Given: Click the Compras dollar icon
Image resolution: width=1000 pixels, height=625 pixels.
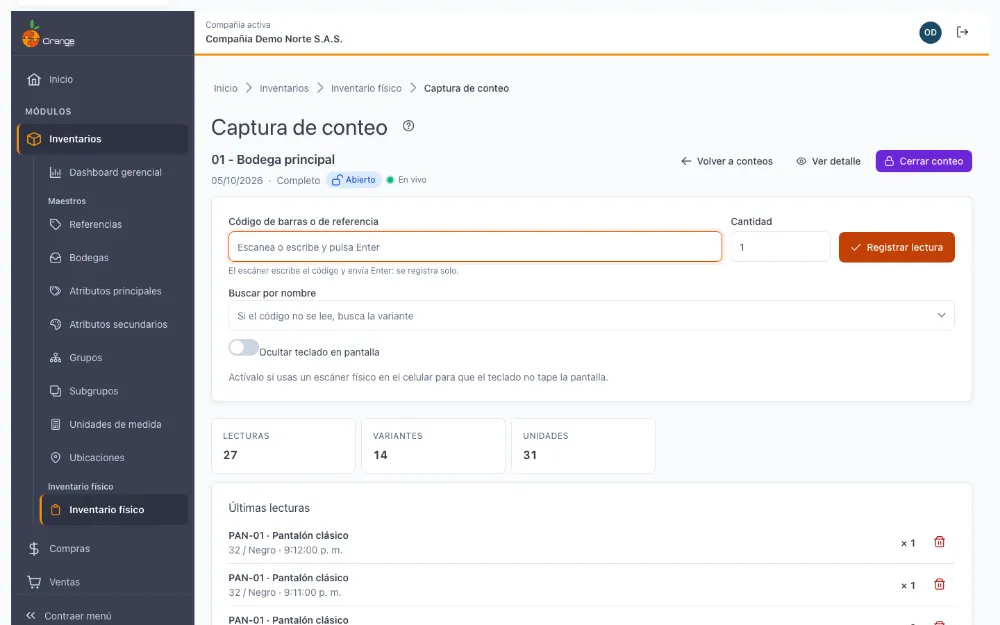Looking at the screenshot, I should [34, 548].
